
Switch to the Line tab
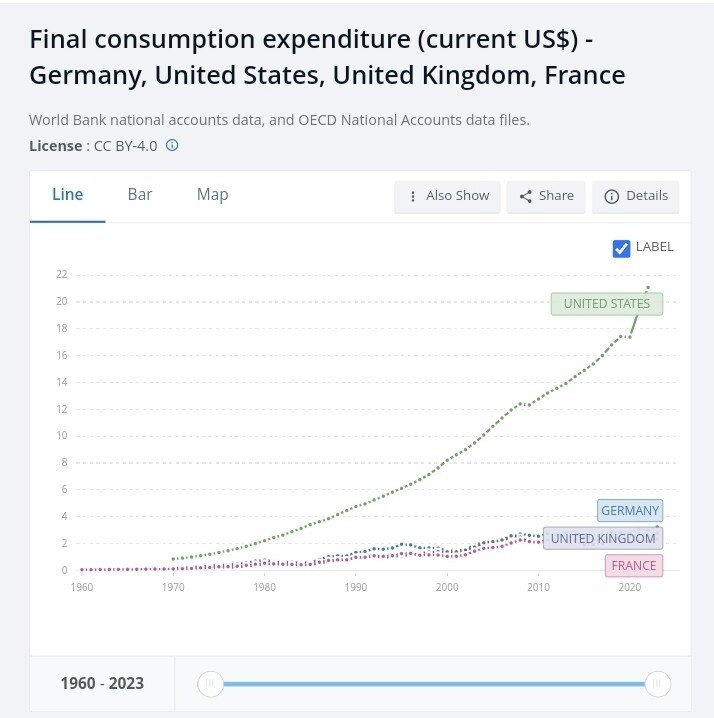click(x=67, y=195)
